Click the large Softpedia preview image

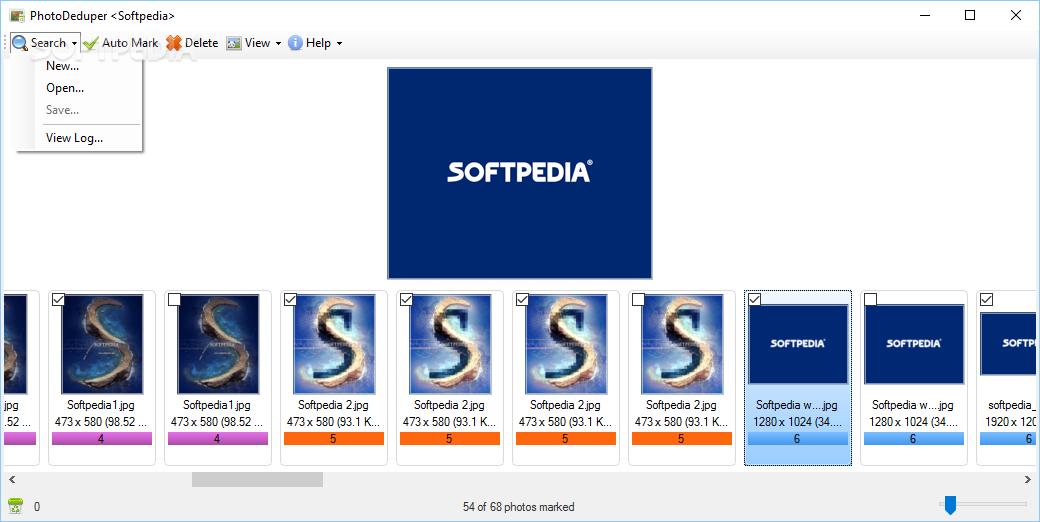pos(520,173)
